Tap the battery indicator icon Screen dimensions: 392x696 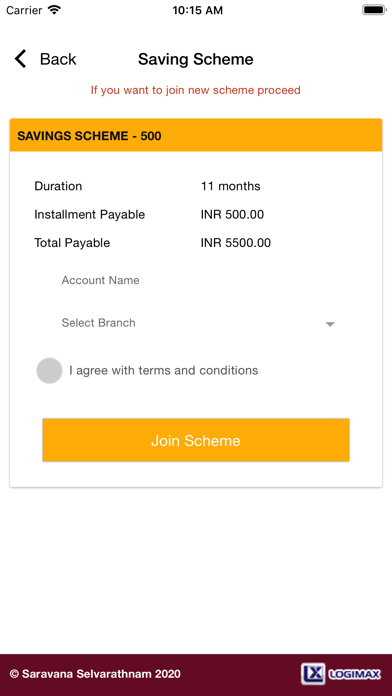click(374, 10)
